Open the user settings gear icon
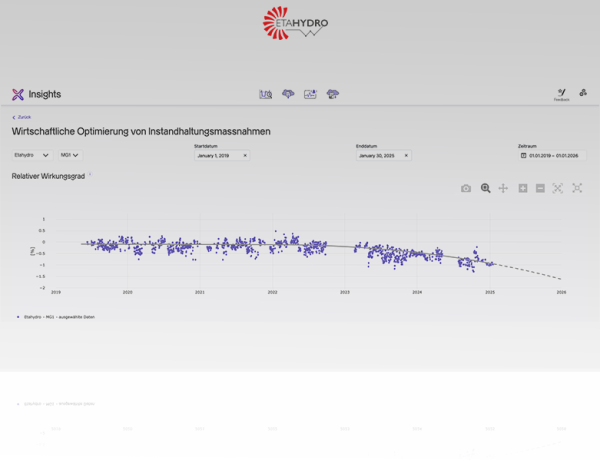The height and width of the screenshot is (460, 600). coord(583,93)
